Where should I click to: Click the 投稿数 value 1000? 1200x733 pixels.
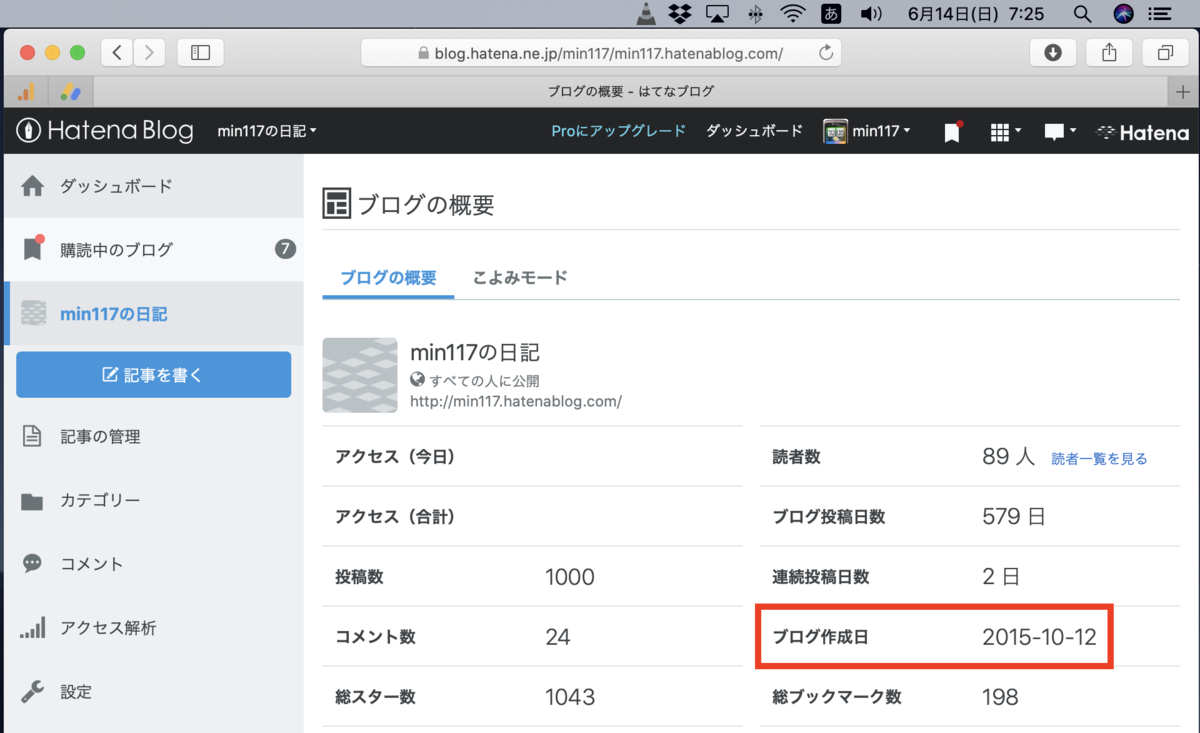(x=570, y=577)
